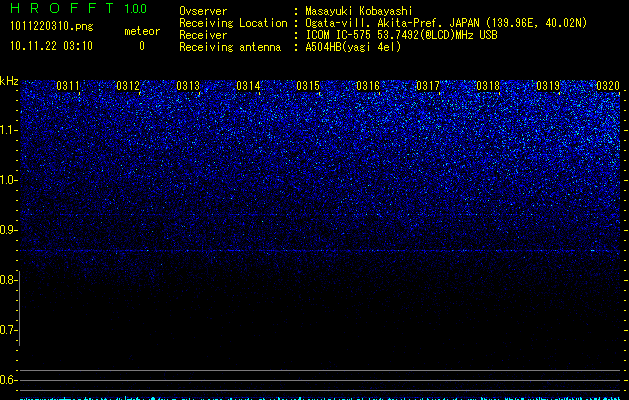Click the 1.0 kHz axis label
Image resolution: width=629 pixels, height=400 pixels.
point(9,180)
